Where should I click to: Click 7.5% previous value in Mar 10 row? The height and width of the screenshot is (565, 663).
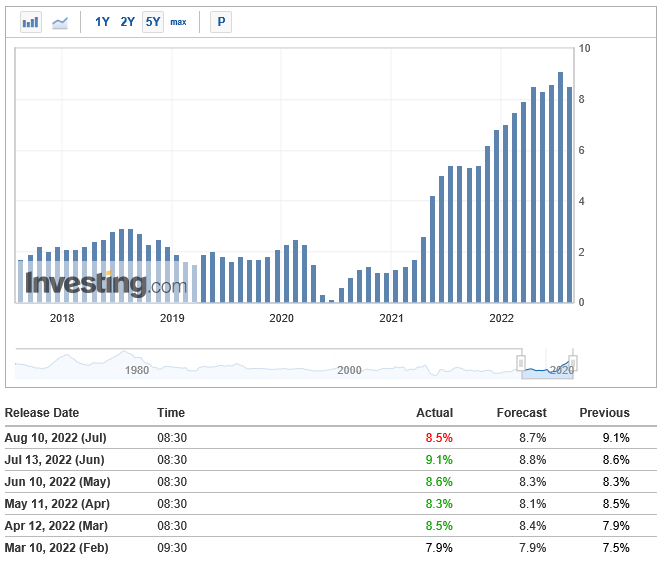(616, 548)
